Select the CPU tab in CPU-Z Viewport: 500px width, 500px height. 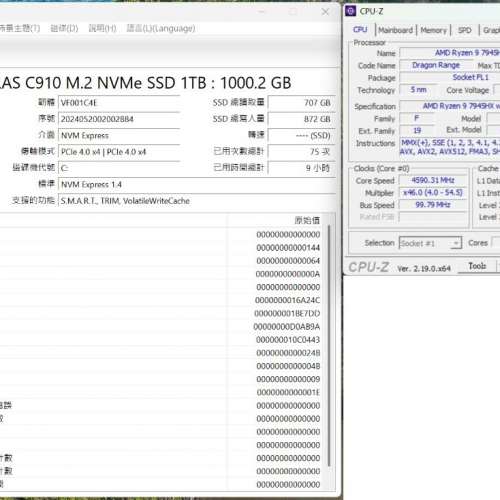(x=360, y=30)
